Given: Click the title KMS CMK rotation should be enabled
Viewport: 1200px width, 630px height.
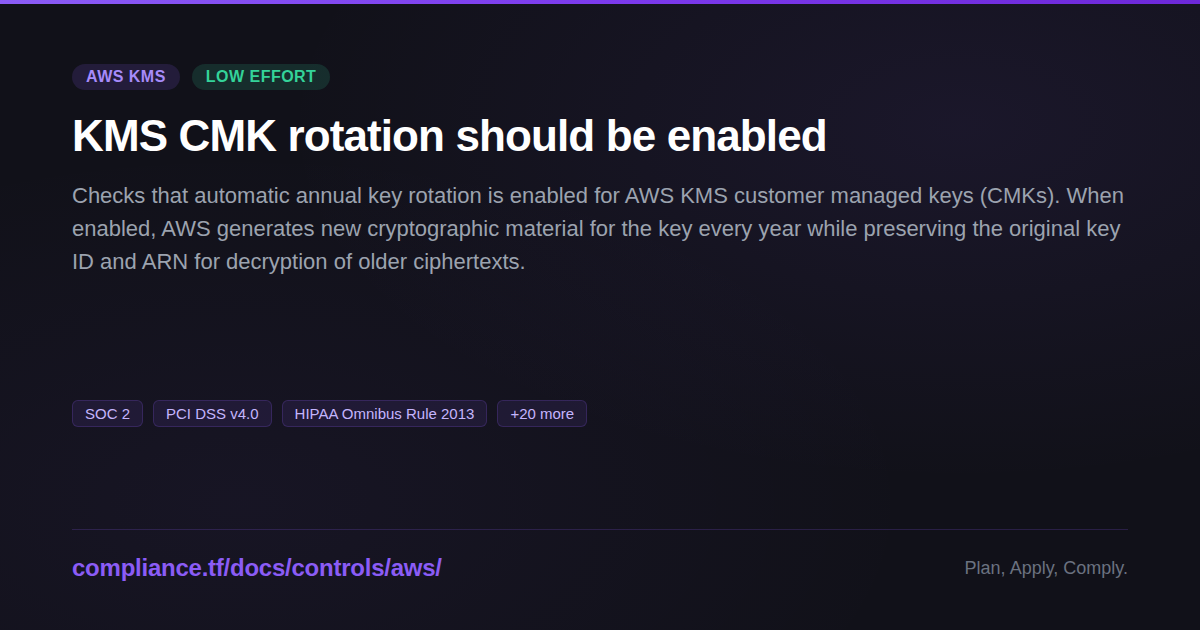Looking at the screenshot, I should (449, 136).
